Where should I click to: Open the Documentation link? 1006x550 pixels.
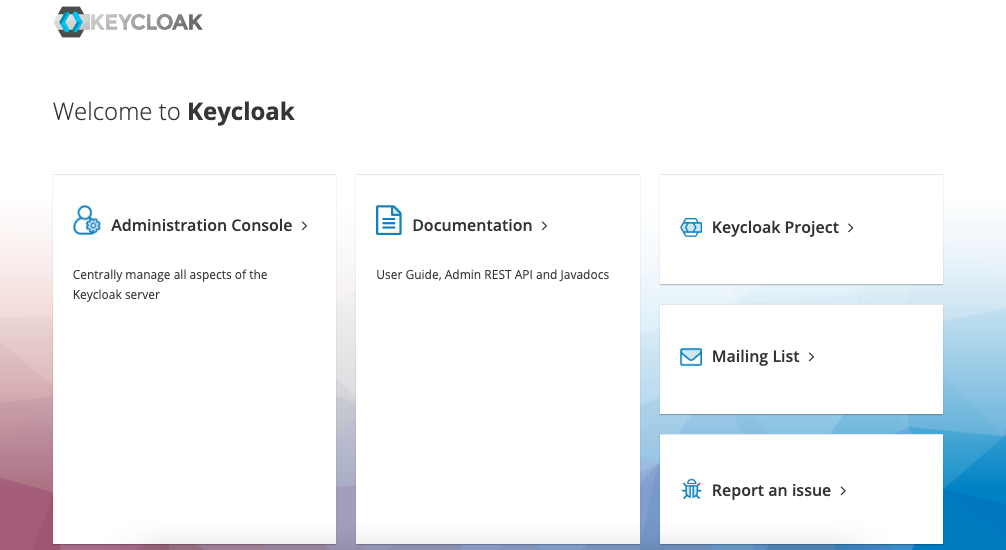(x=472, y=225)
